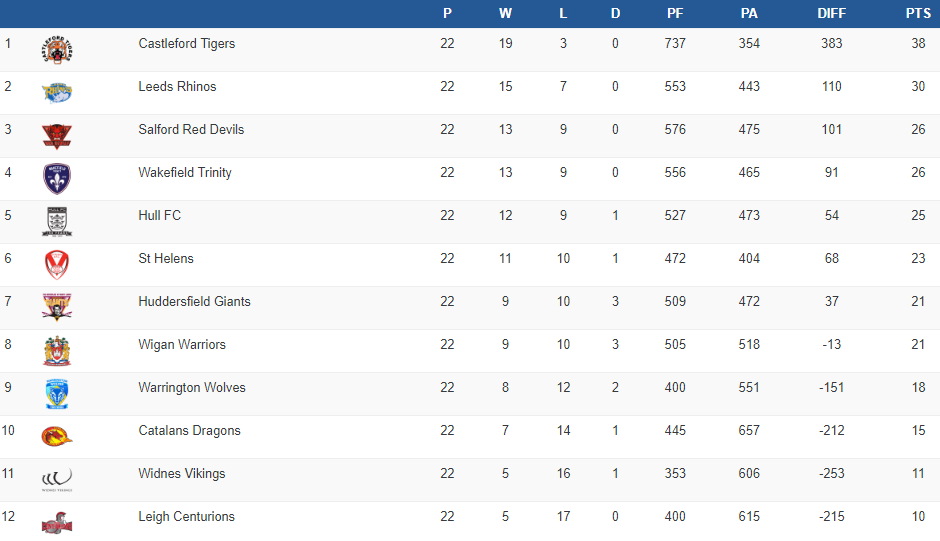Screen dimensions: 940x541
Task: Click the Wigan Warriors crest
Action: [57, 350]
